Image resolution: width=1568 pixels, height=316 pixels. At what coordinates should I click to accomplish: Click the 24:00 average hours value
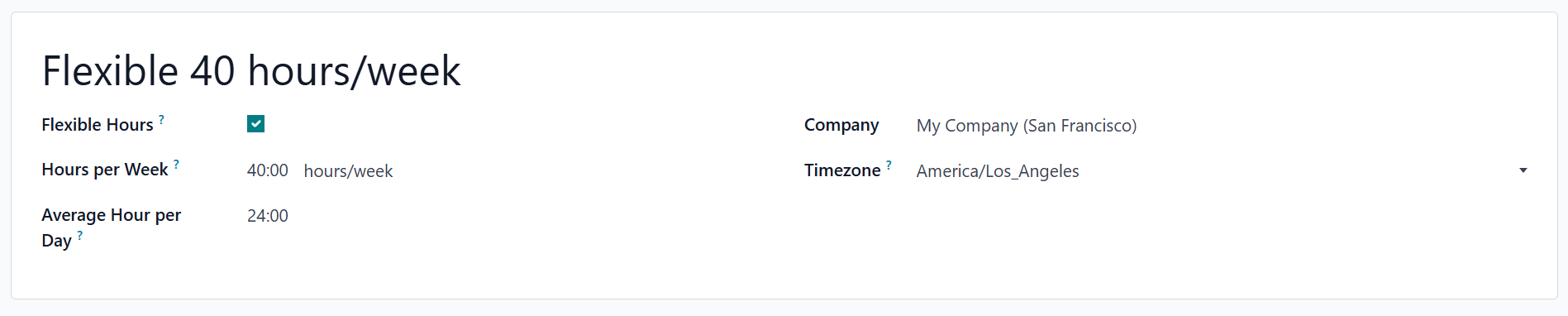(268, 216)
